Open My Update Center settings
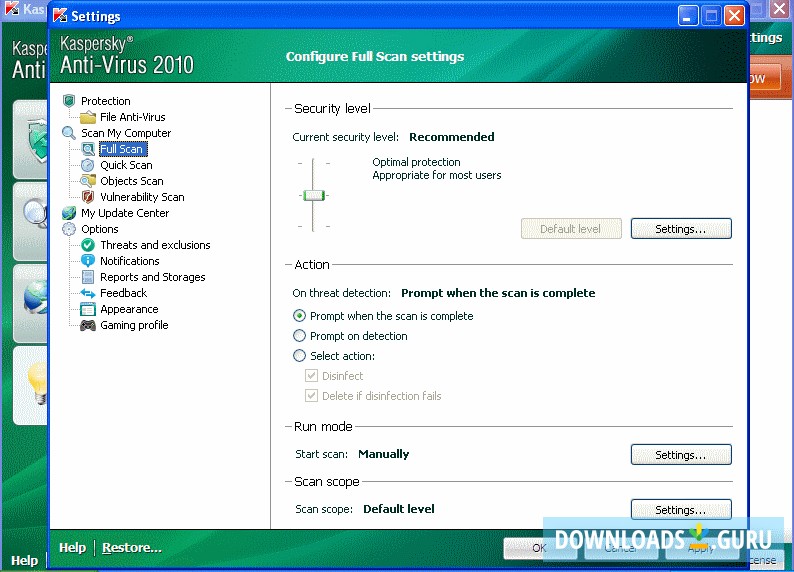Image resolution: width=794 pixels, height=572 pixels. pyautogui.click(x=125, y=213)
